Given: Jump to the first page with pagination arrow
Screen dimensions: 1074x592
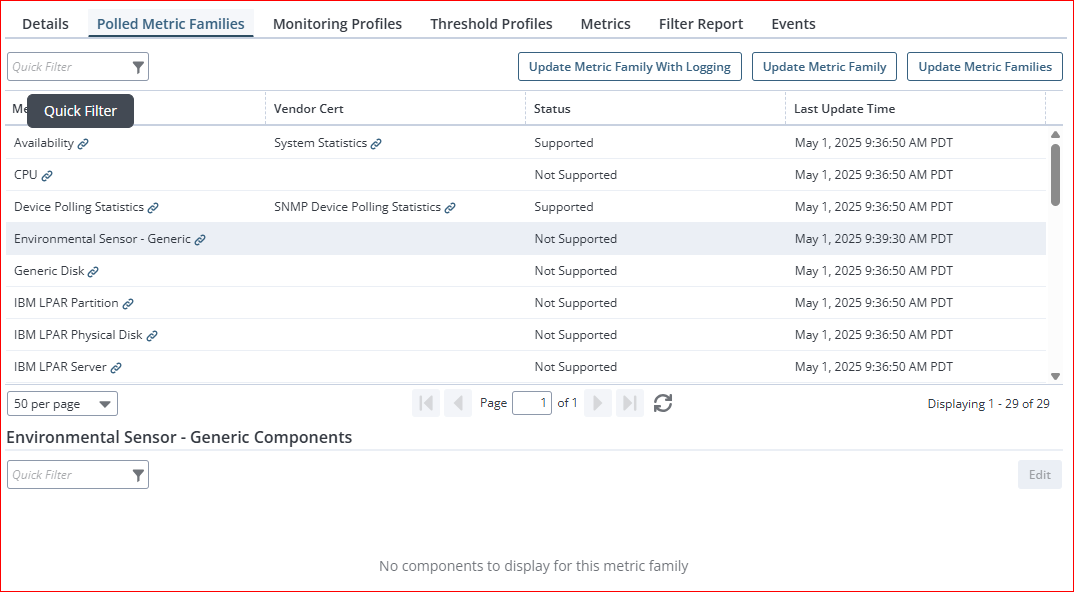Looking at the screenshot, I should click(426, 403).
